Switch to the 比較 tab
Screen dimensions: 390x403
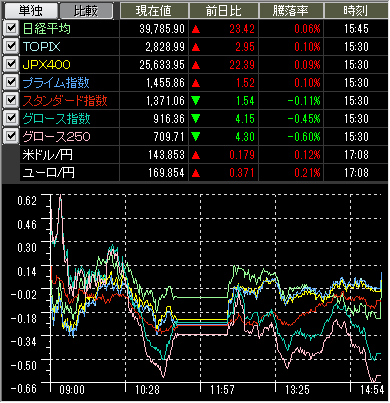86,11
